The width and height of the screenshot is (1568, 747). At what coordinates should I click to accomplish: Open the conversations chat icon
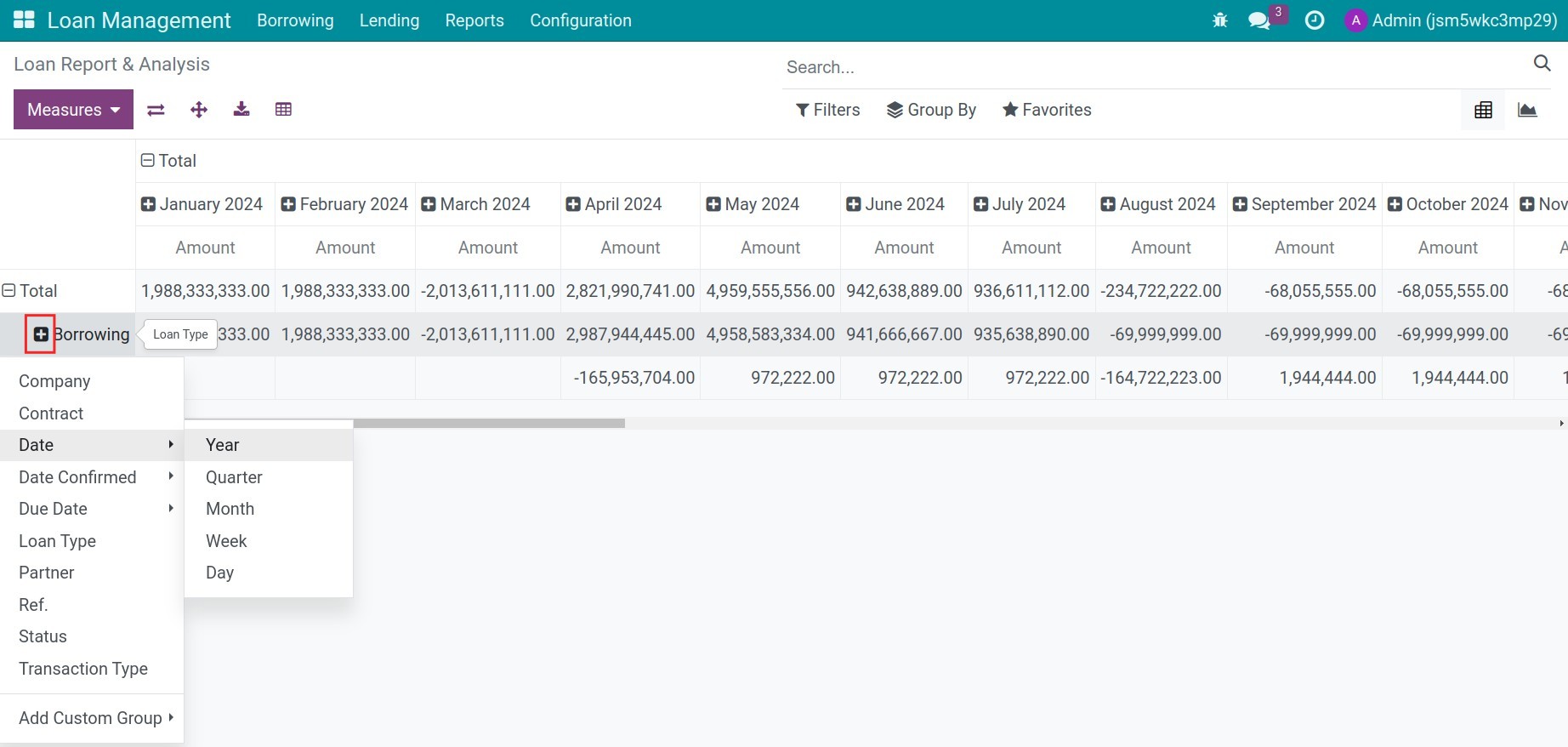[x=1259, y=20]
